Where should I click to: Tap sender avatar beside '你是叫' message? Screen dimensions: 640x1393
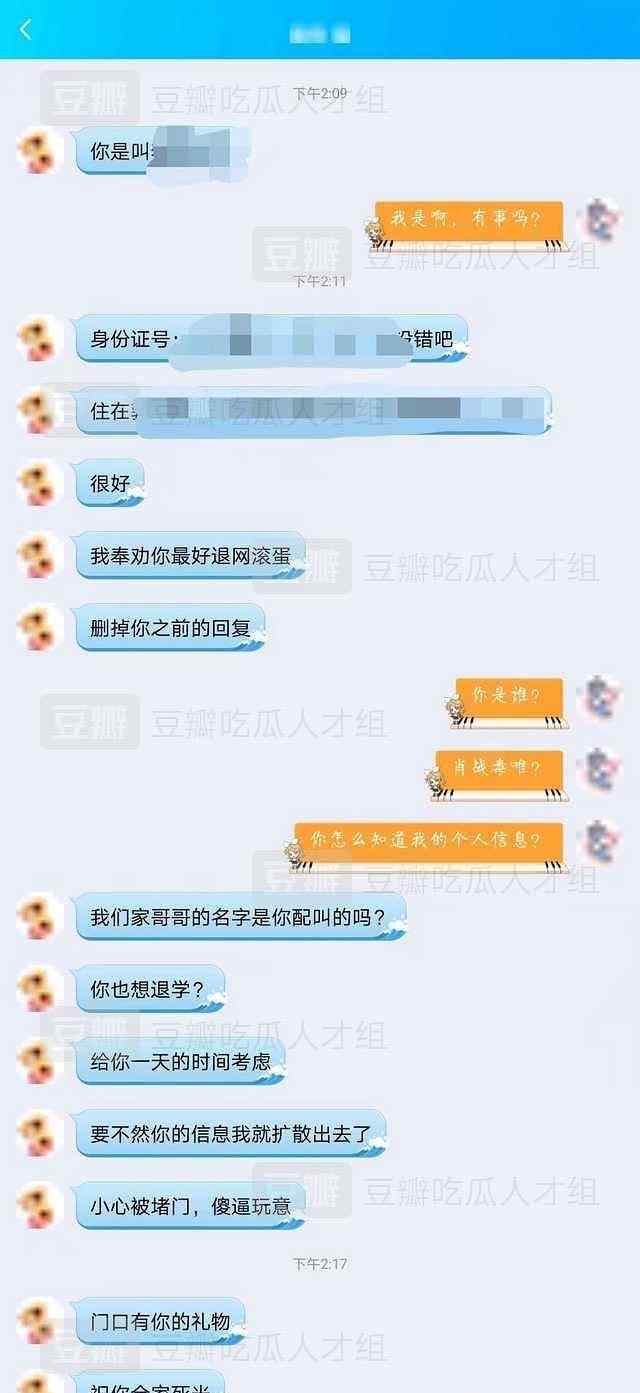[40, 152]
